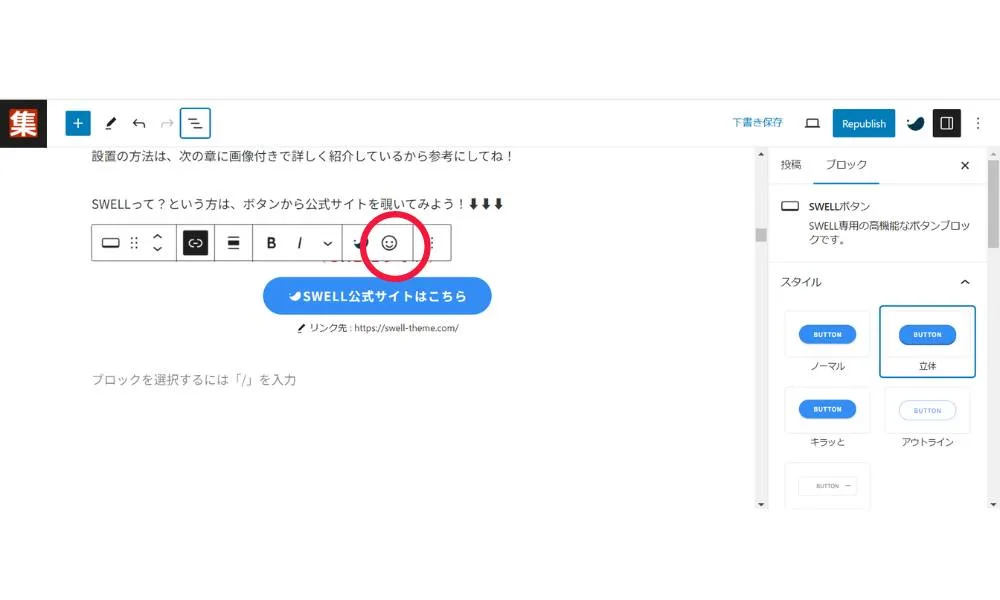Click the Republish button
1000x600 pixels.
point(864,123)
